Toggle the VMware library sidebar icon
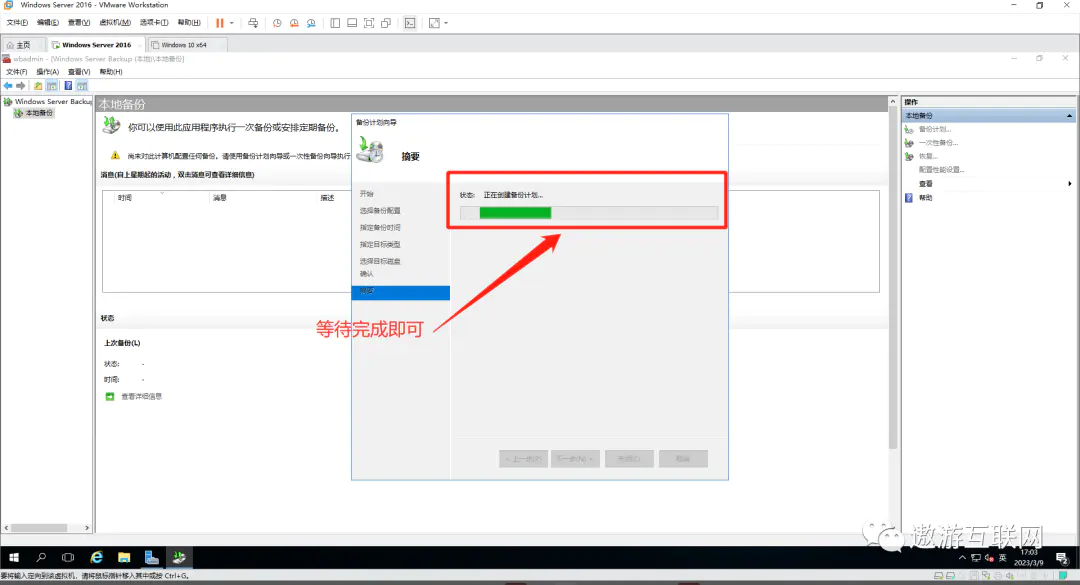Viewport: 1080px width, 585px height. (x=335, y=23)
